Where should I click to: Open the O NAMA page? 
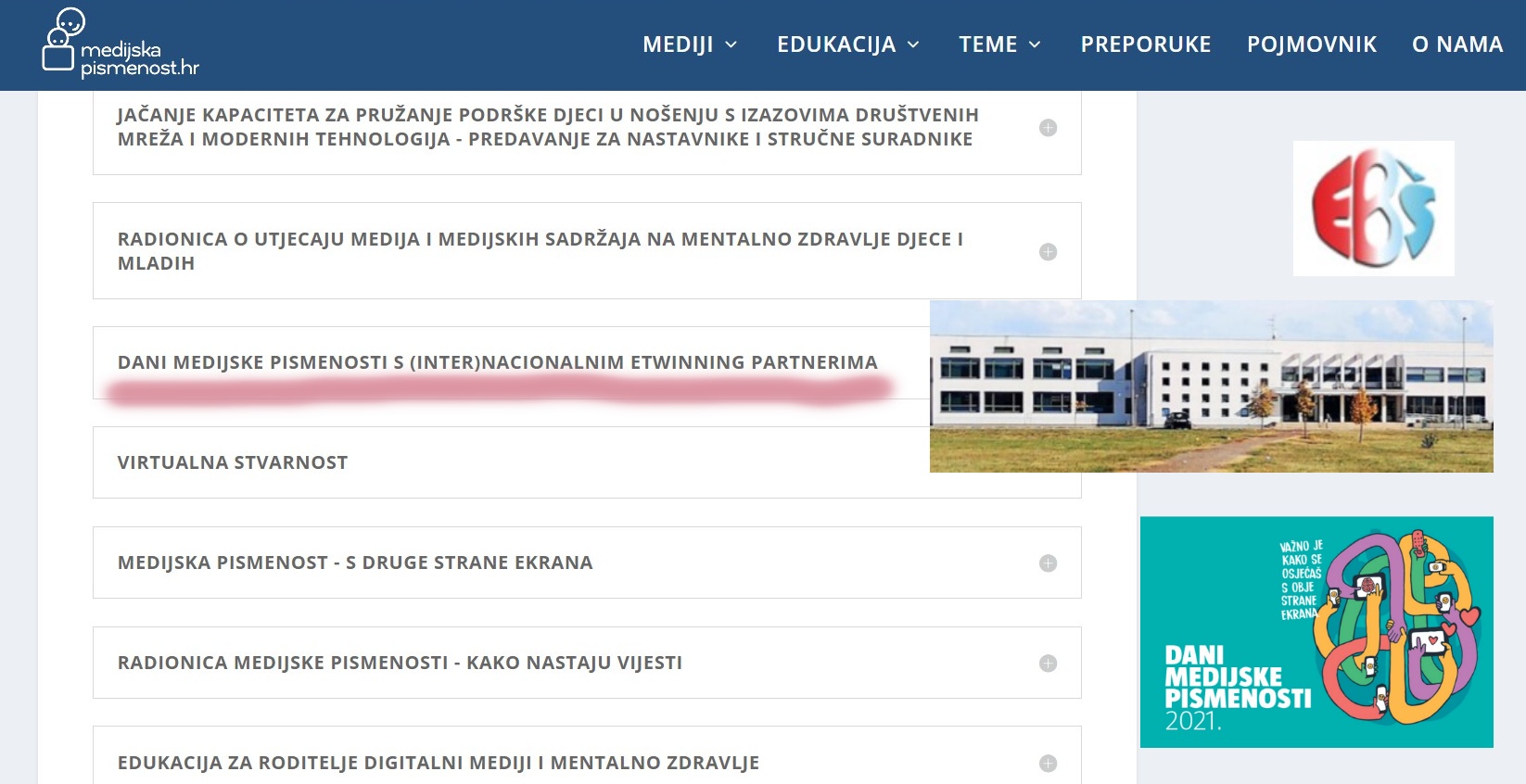[x=1457, y=44]
